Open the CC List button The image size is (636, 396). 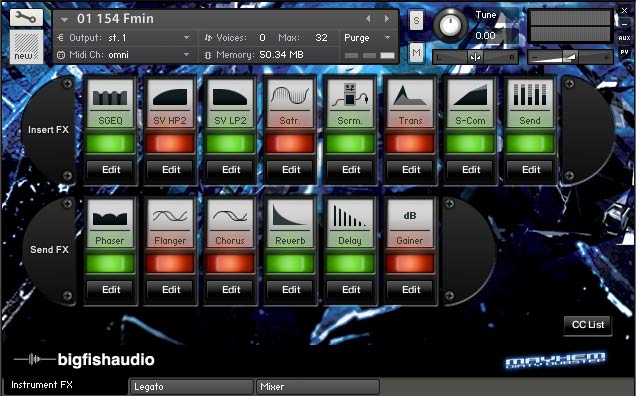(x=588, y=325)
